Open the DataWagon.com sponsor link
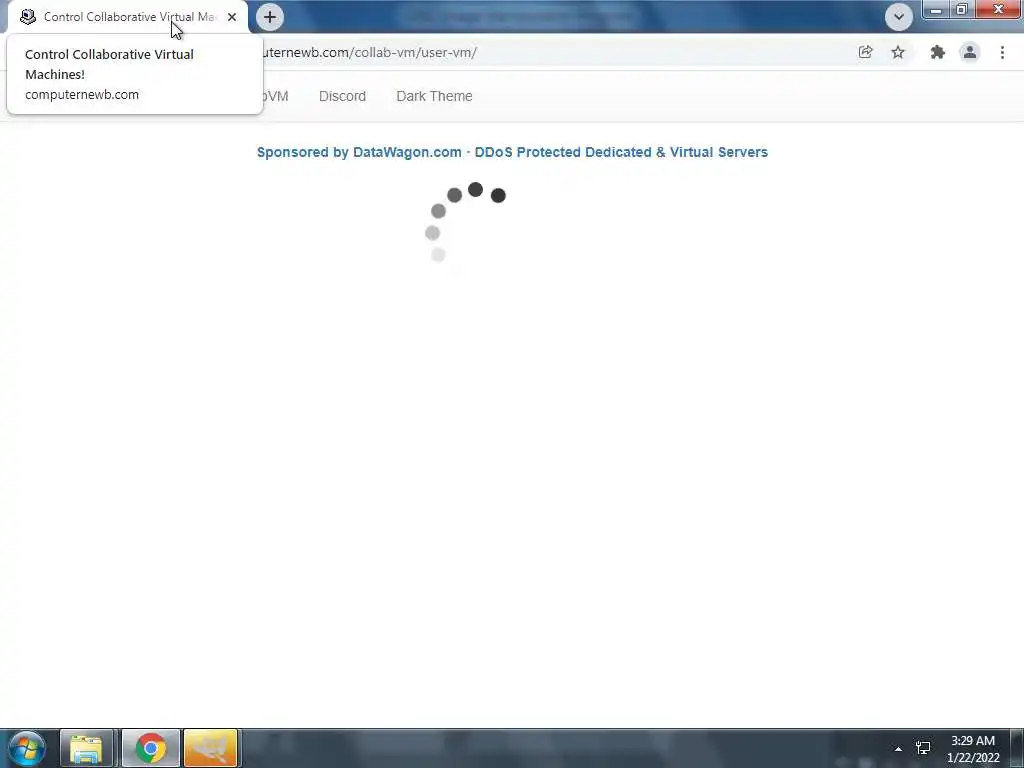The image size is (1024, 768). point(512,152)
